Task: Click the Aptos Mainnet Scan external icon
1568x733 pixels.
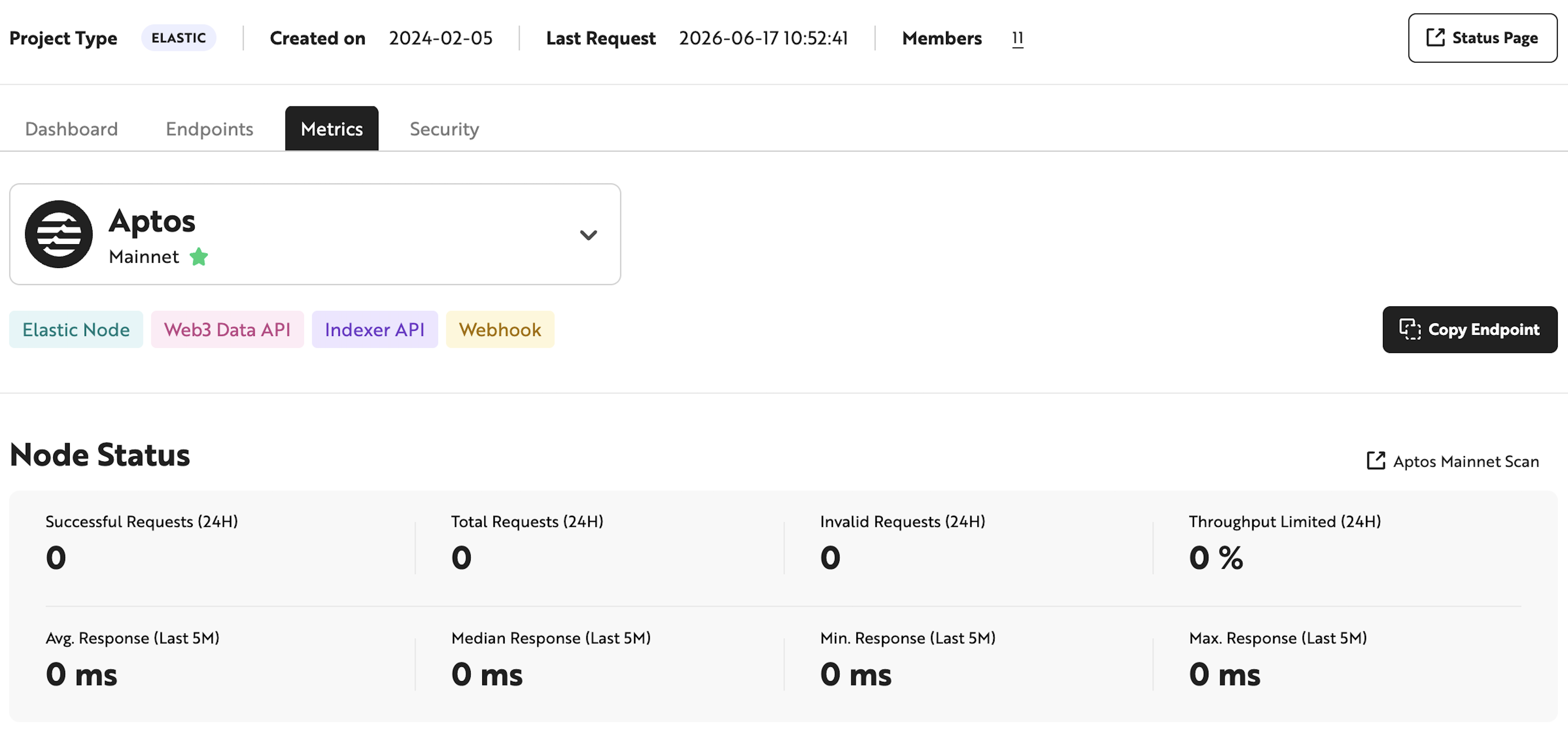Action: (1376, 461)
